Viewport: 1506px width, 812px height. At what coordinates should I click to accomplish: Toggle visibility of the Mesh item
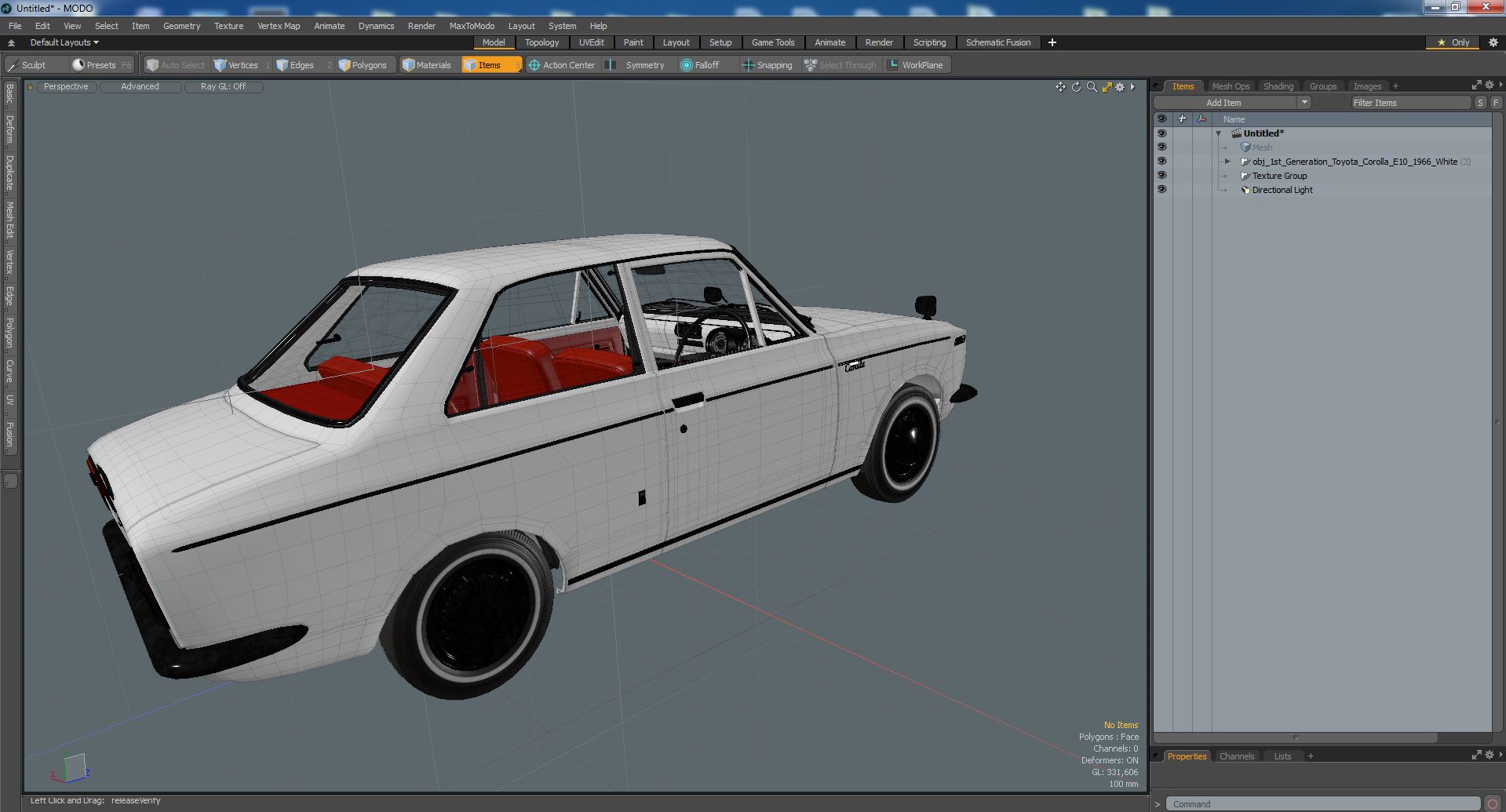point(1161,147)
